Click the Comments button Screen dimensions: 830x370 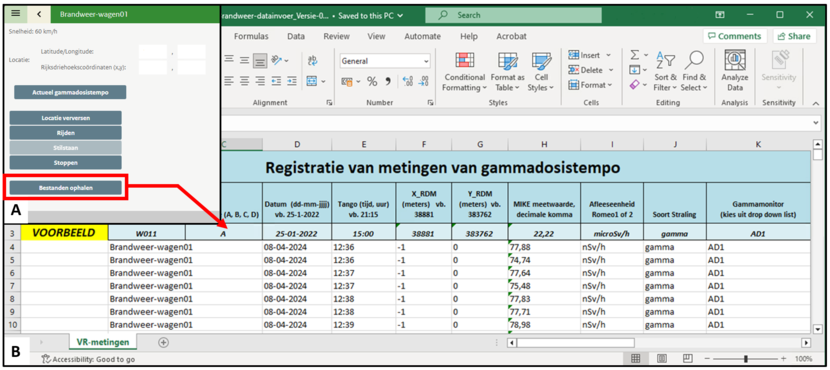pyautogui.click(x=735, y=36)
